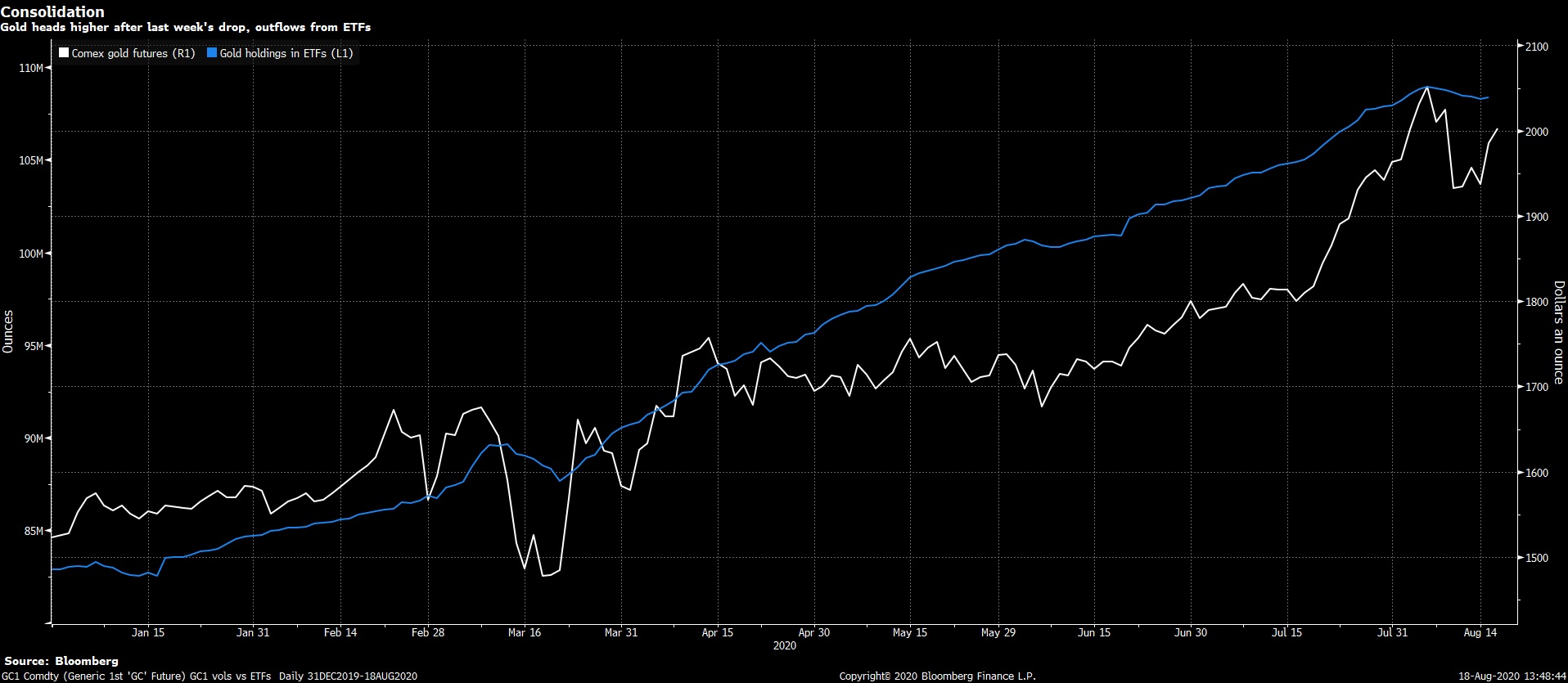1568x683 pixels.
Task: Click the Dollars an ounce axis title
Action: 1558,332
